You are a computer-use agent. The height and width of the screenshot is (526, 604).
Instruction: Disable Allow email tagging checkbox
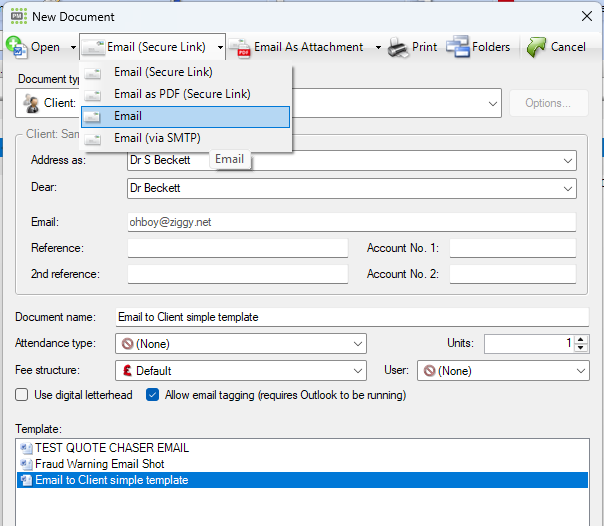click(x=152, y=395)
